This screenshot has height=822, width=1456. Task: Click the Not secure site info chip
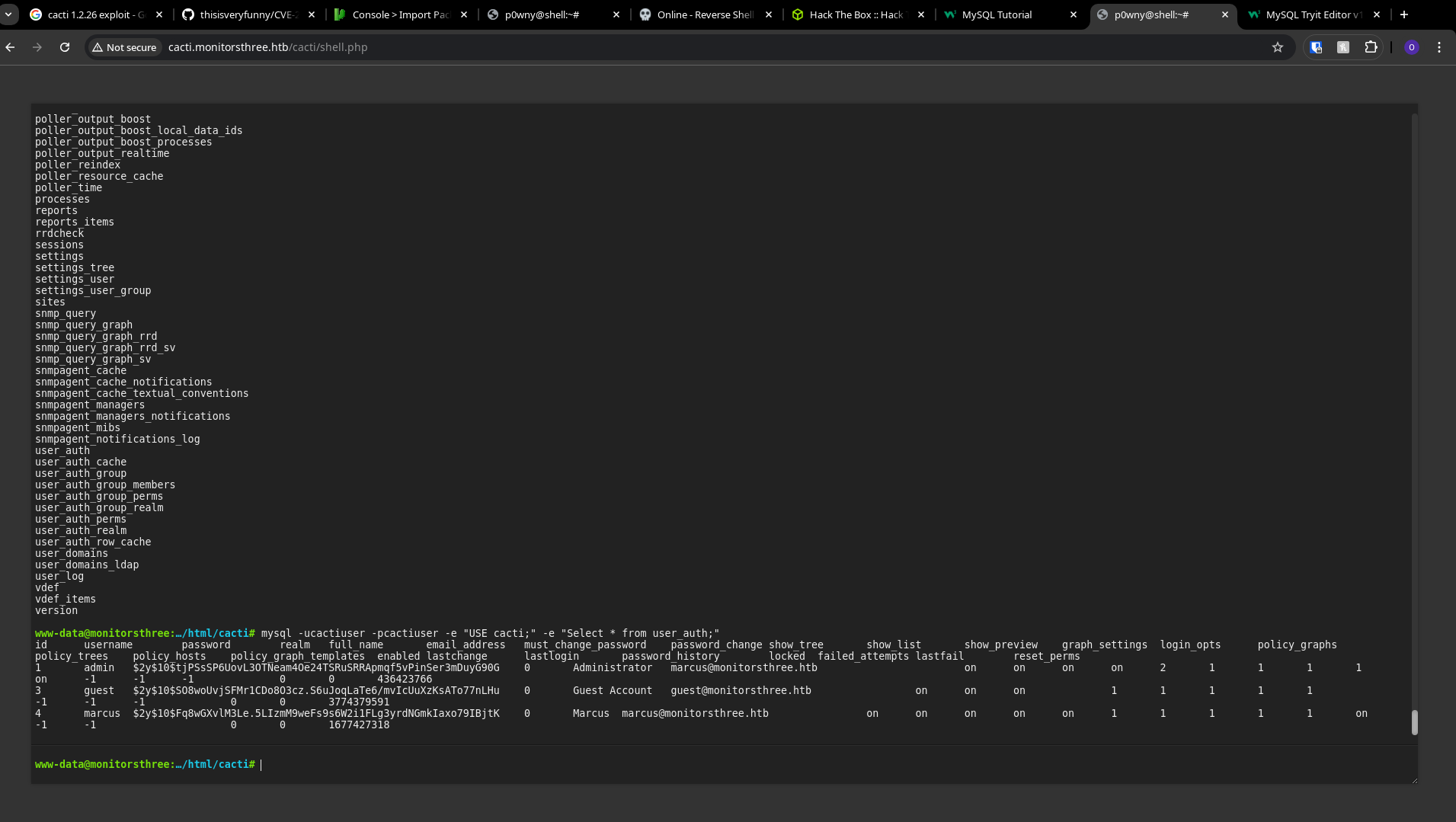[124, 47]
